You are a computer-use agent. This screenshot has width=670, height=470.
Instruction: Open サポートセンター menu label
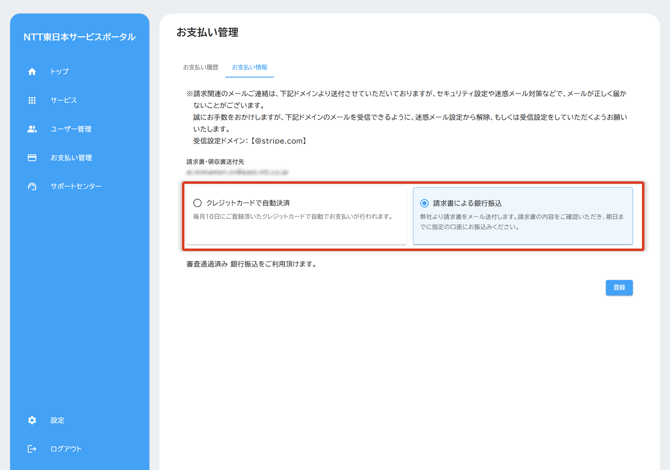(76, 187)
